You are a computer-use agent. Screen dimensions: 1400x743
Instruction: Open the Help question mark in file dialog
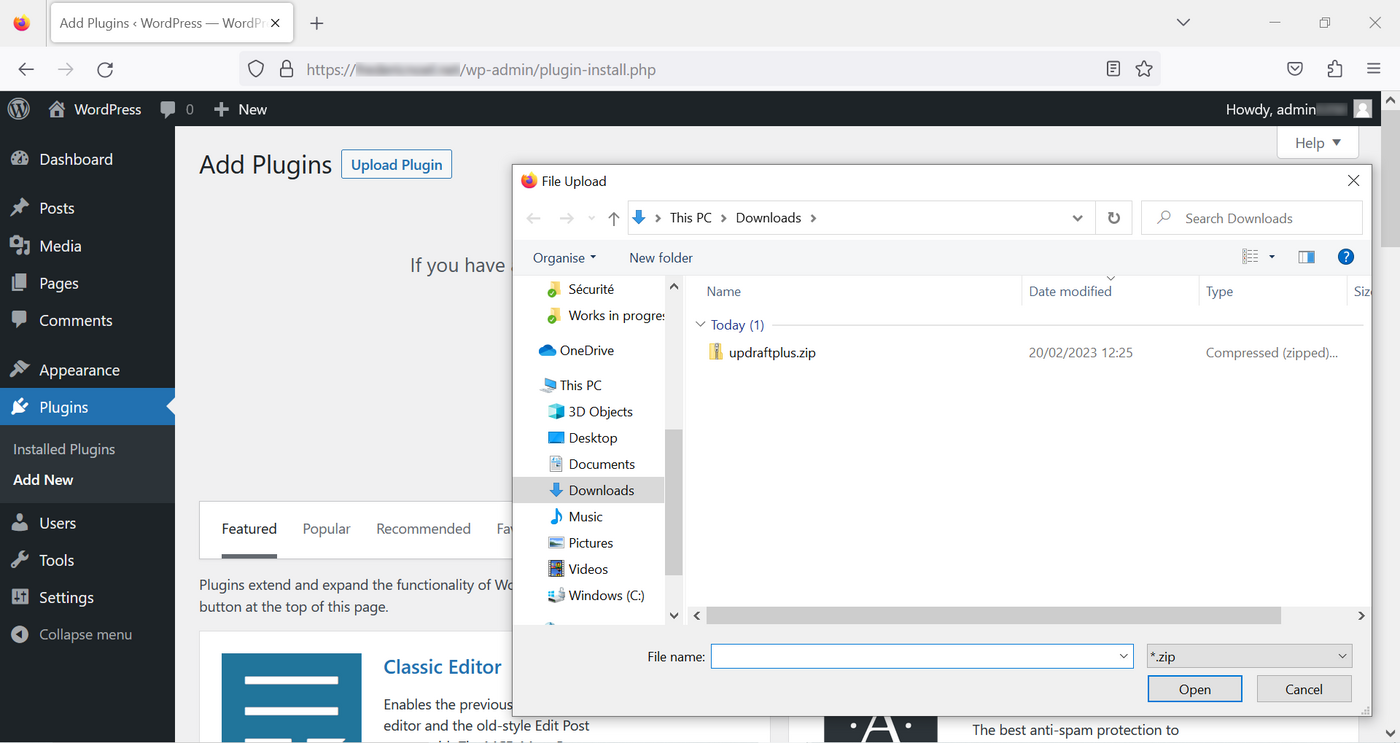(1346, 257)
